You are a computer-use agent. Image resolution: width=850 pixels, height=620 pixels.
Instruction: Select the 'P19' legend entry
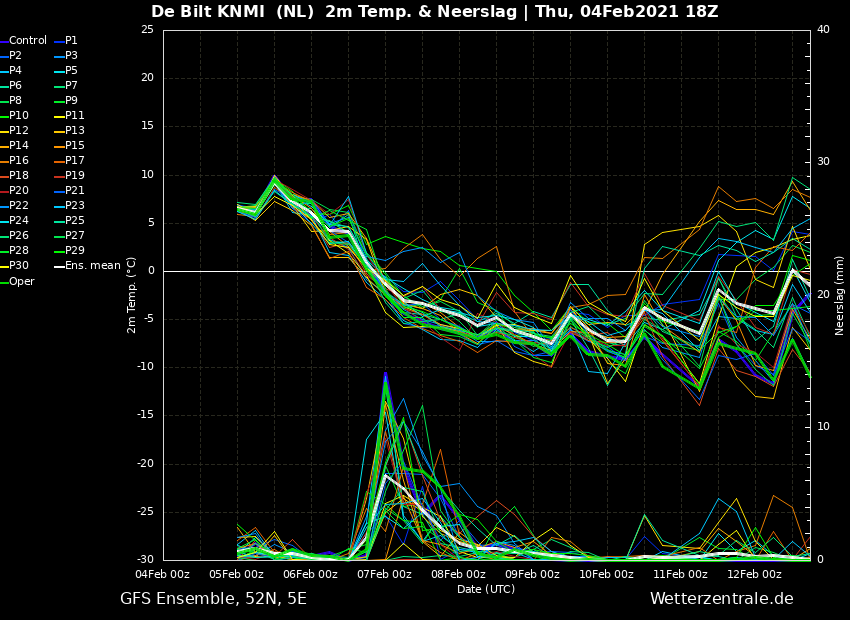(69, 176)
